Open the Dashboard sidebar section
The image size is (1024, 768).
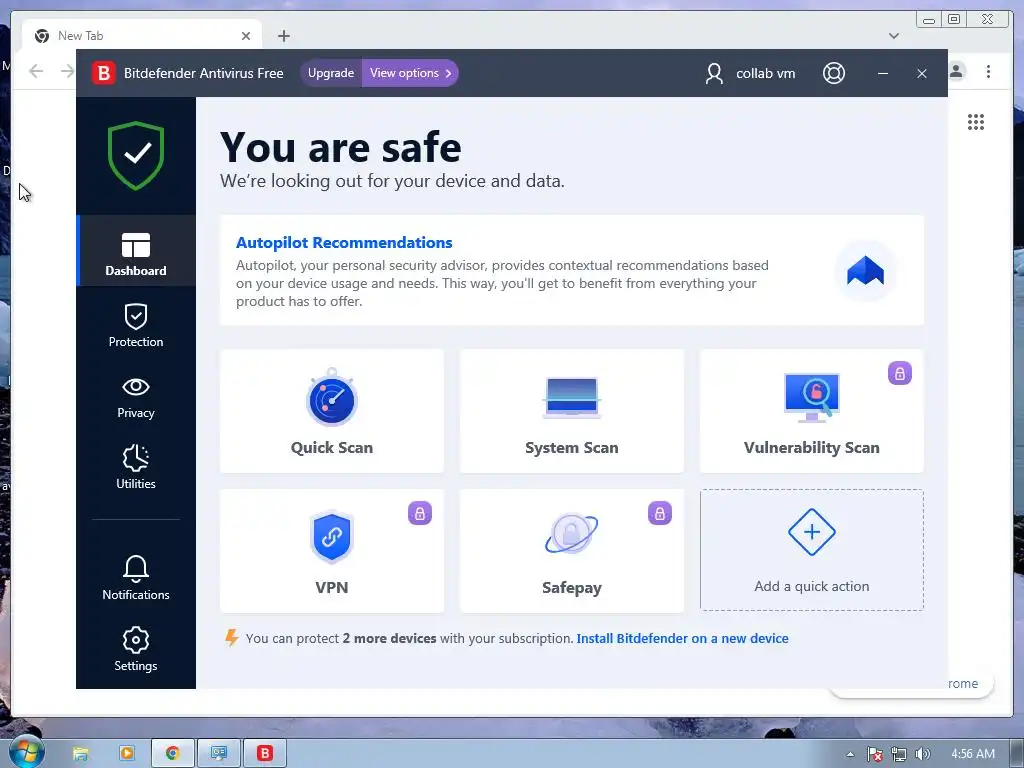(136, 251)
